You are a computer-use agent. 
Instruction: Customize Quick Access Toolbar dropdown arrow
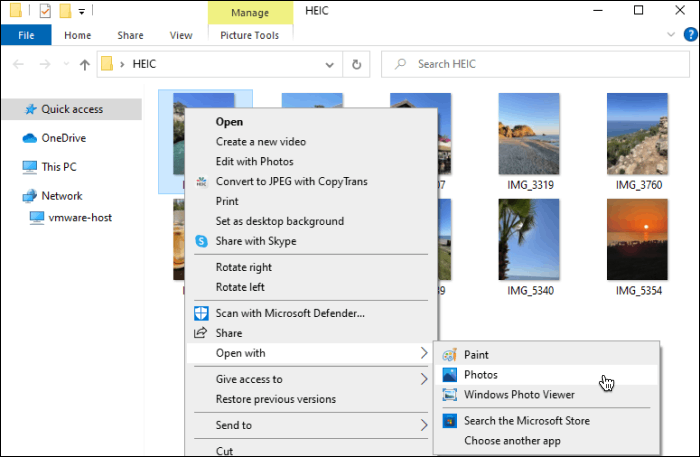(x=82, y=12)
